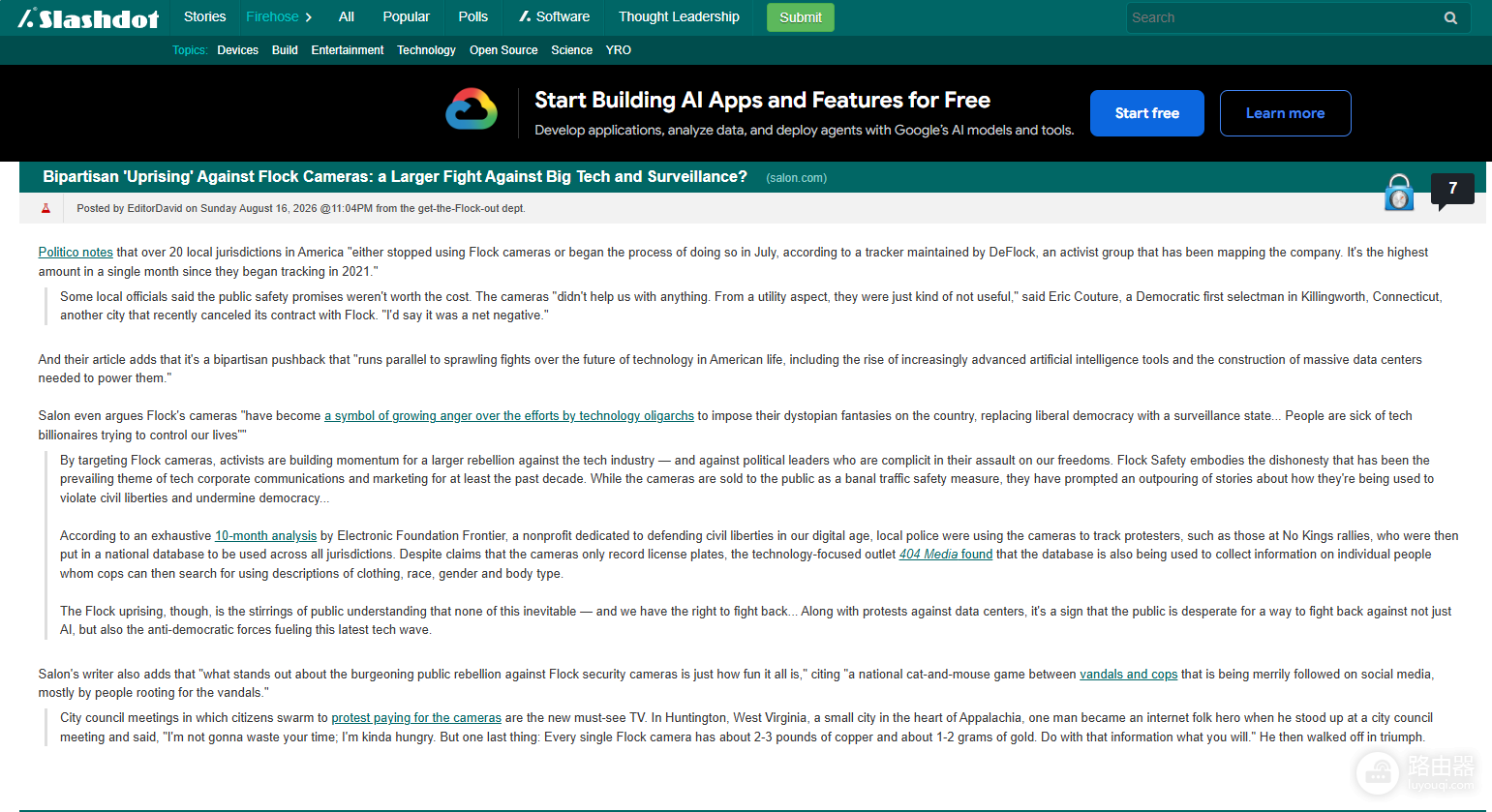
Task: Select the Build topic
Action: pos(285,50)
